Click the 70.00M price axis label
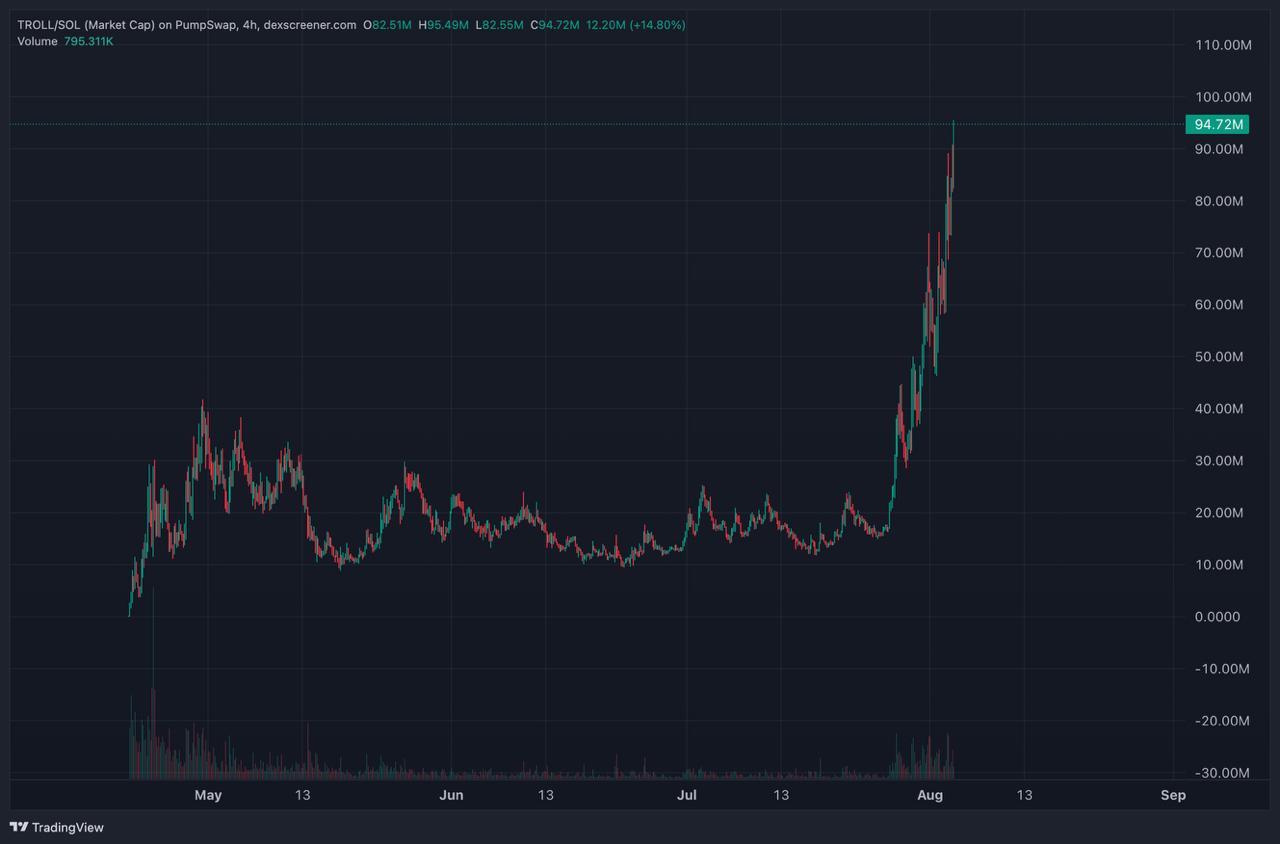The height and width of the screenshot is (844, 1280). click(x=1219, y=253)
